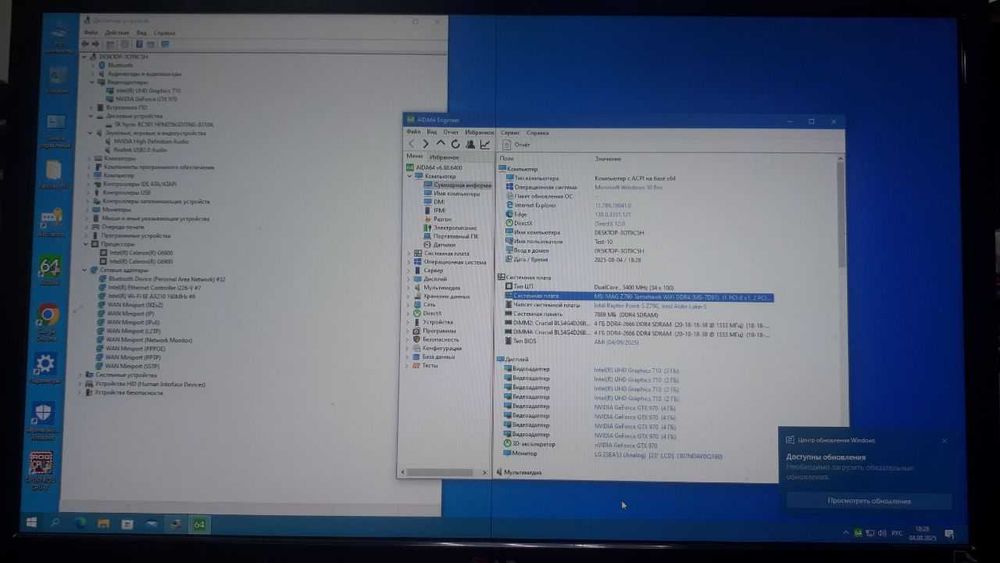
Task: Open AIDA64 Файл menu
Action: point(413,132)
